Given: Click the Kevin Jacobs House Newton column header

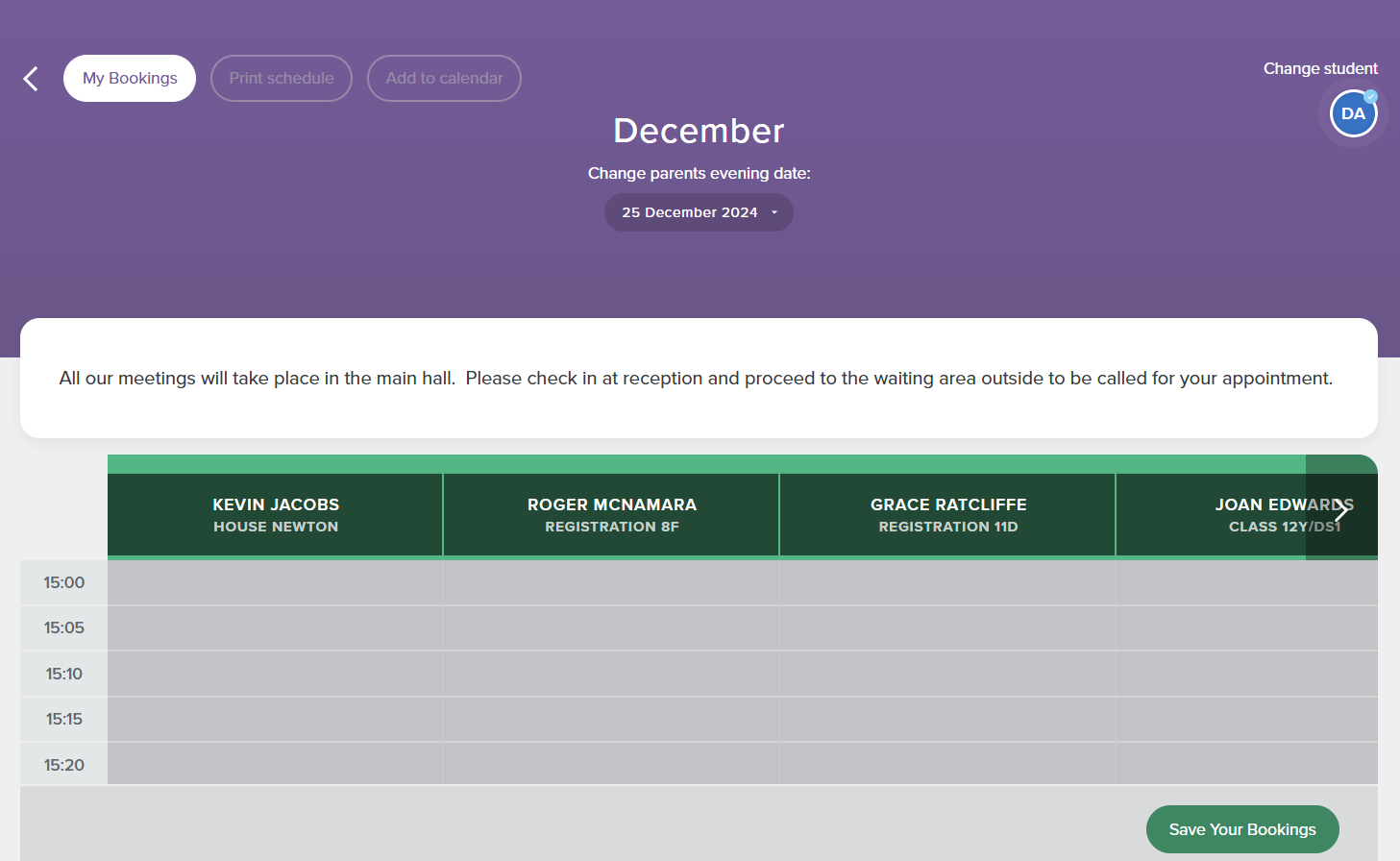Looking at the screenshot, I should tap(275, 514).
